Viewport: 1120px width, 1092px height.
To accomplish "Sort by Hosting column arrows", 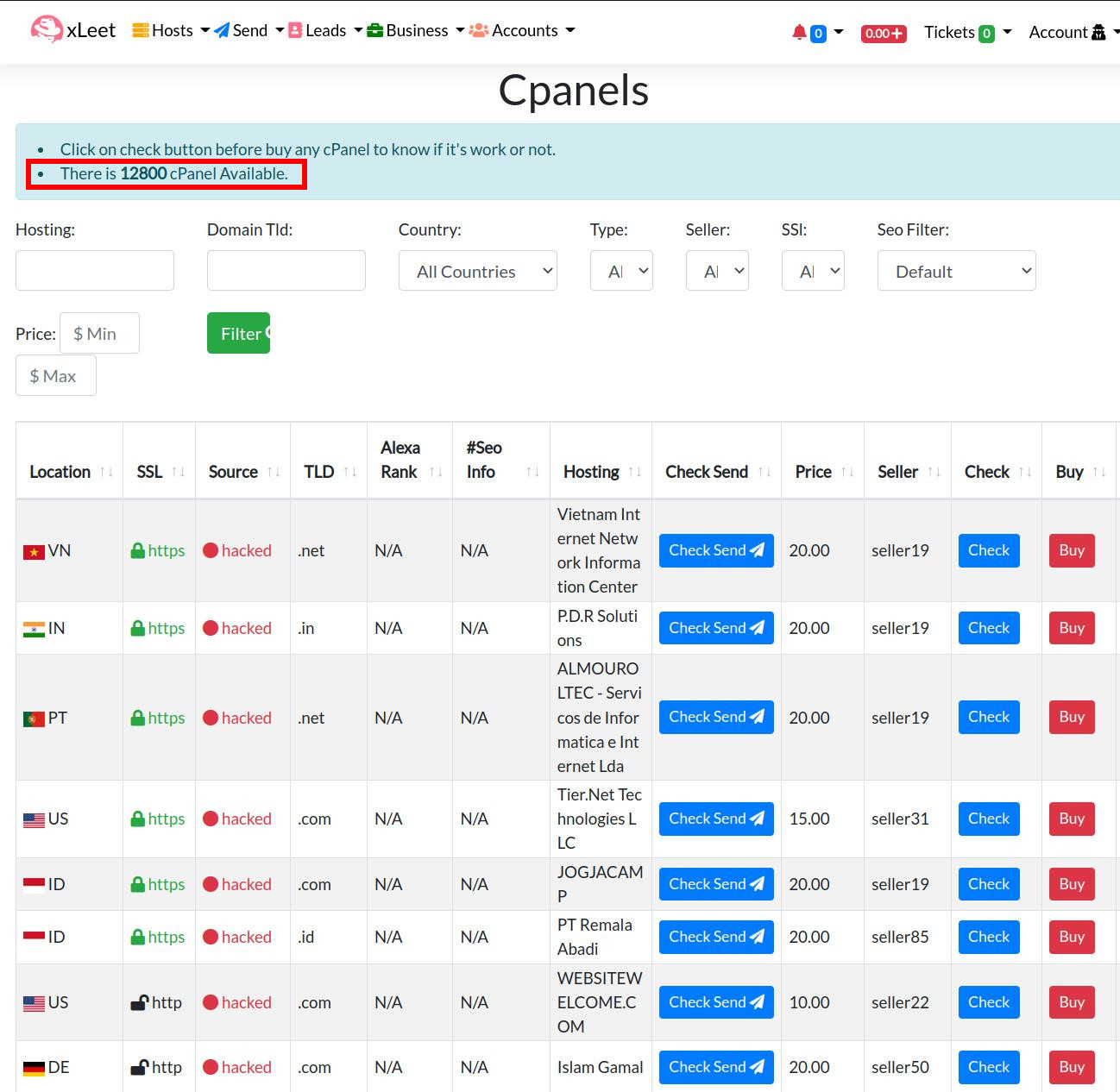I will pos(635,472).
